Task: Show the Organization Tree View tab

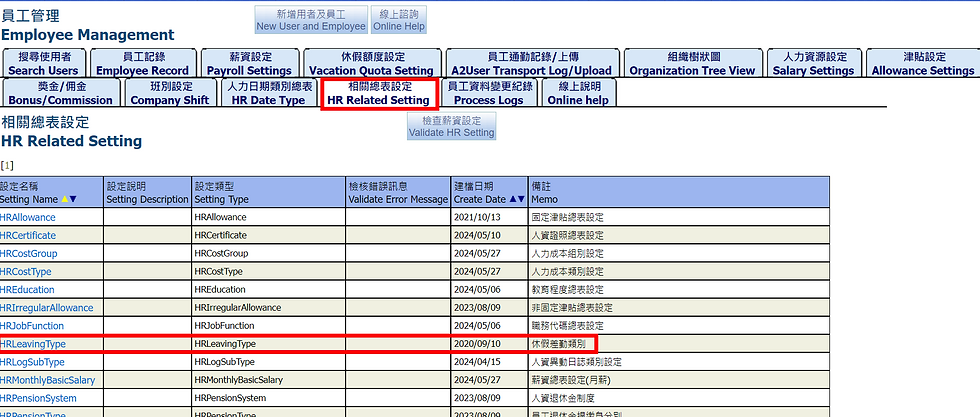Action: tap(692, 64)
